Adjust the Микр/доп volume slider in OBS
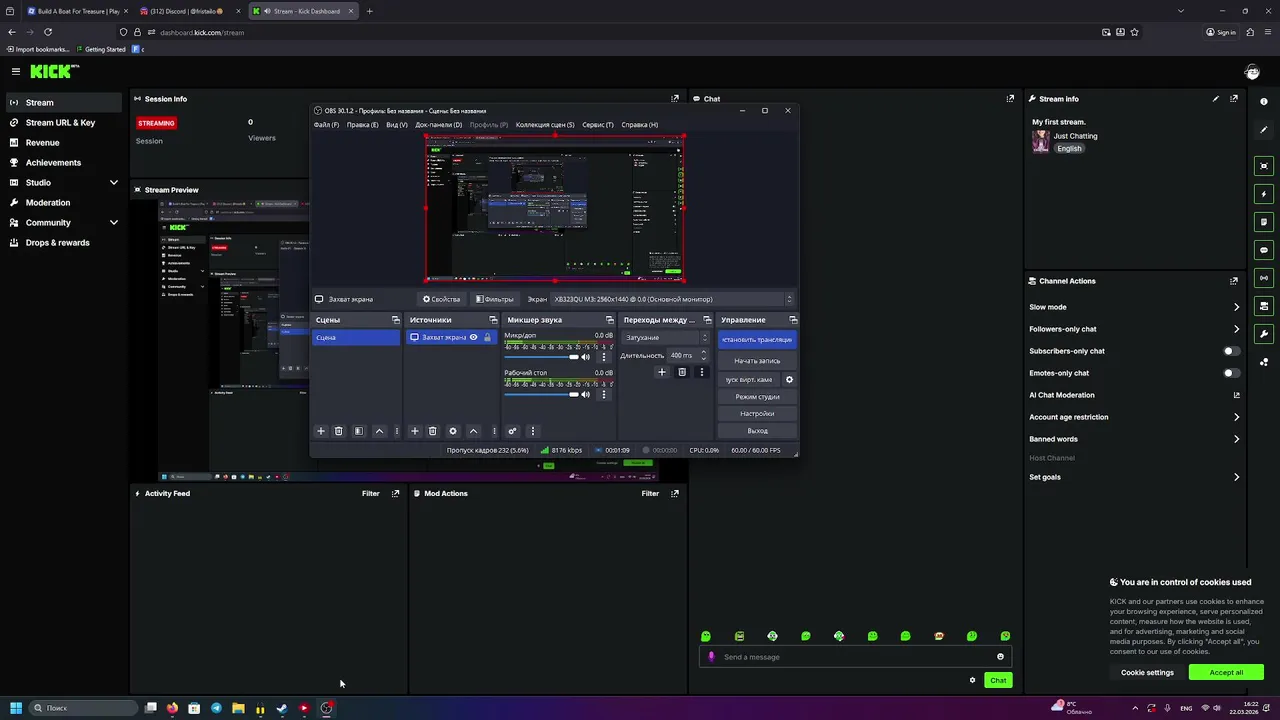This screenshot has width=1280, height=720. coord(541,357)
